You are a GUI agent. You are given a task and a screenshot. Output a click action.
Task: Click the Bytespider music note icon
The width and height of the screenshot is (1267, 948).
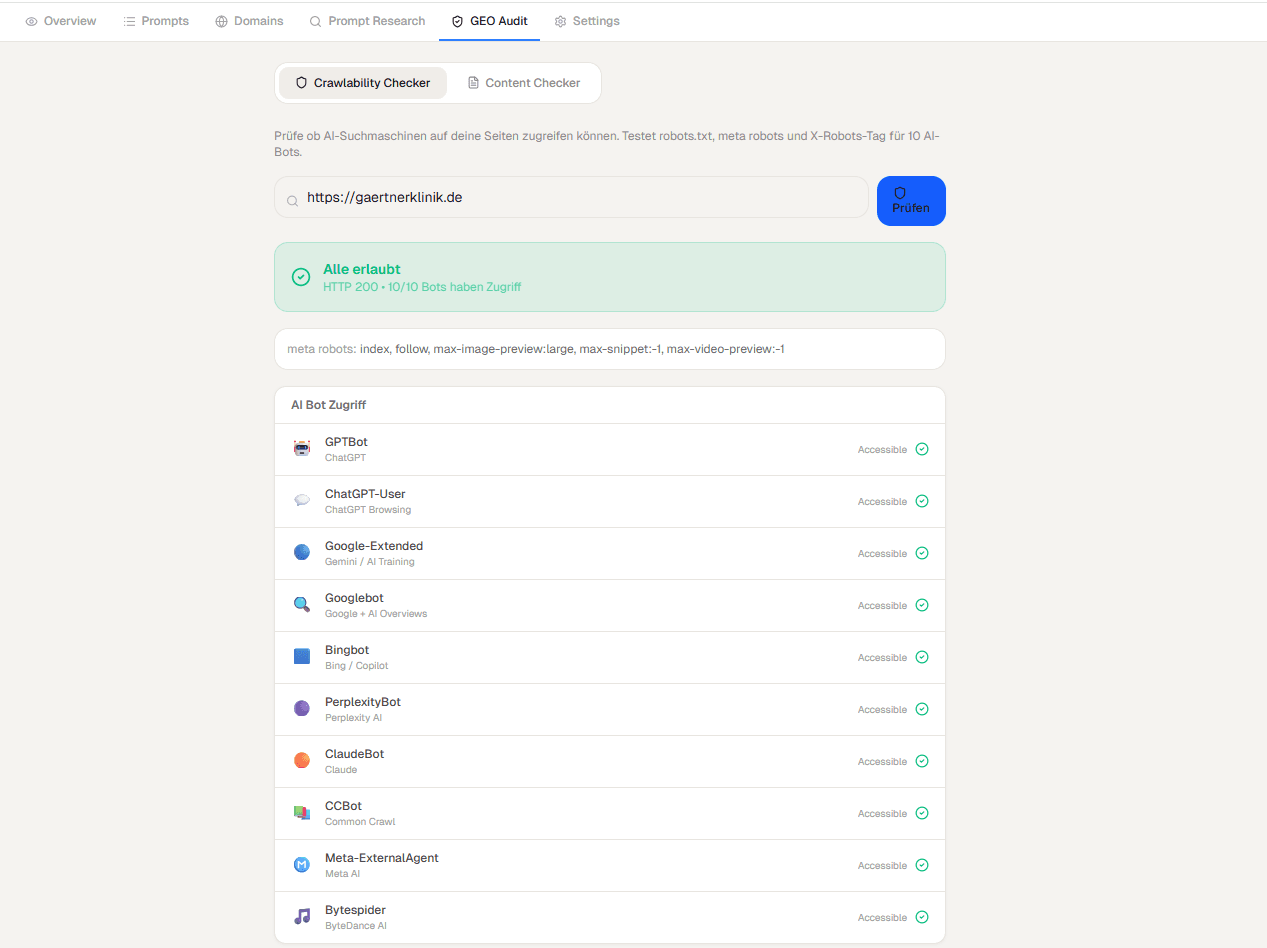[x=302, y=916]
